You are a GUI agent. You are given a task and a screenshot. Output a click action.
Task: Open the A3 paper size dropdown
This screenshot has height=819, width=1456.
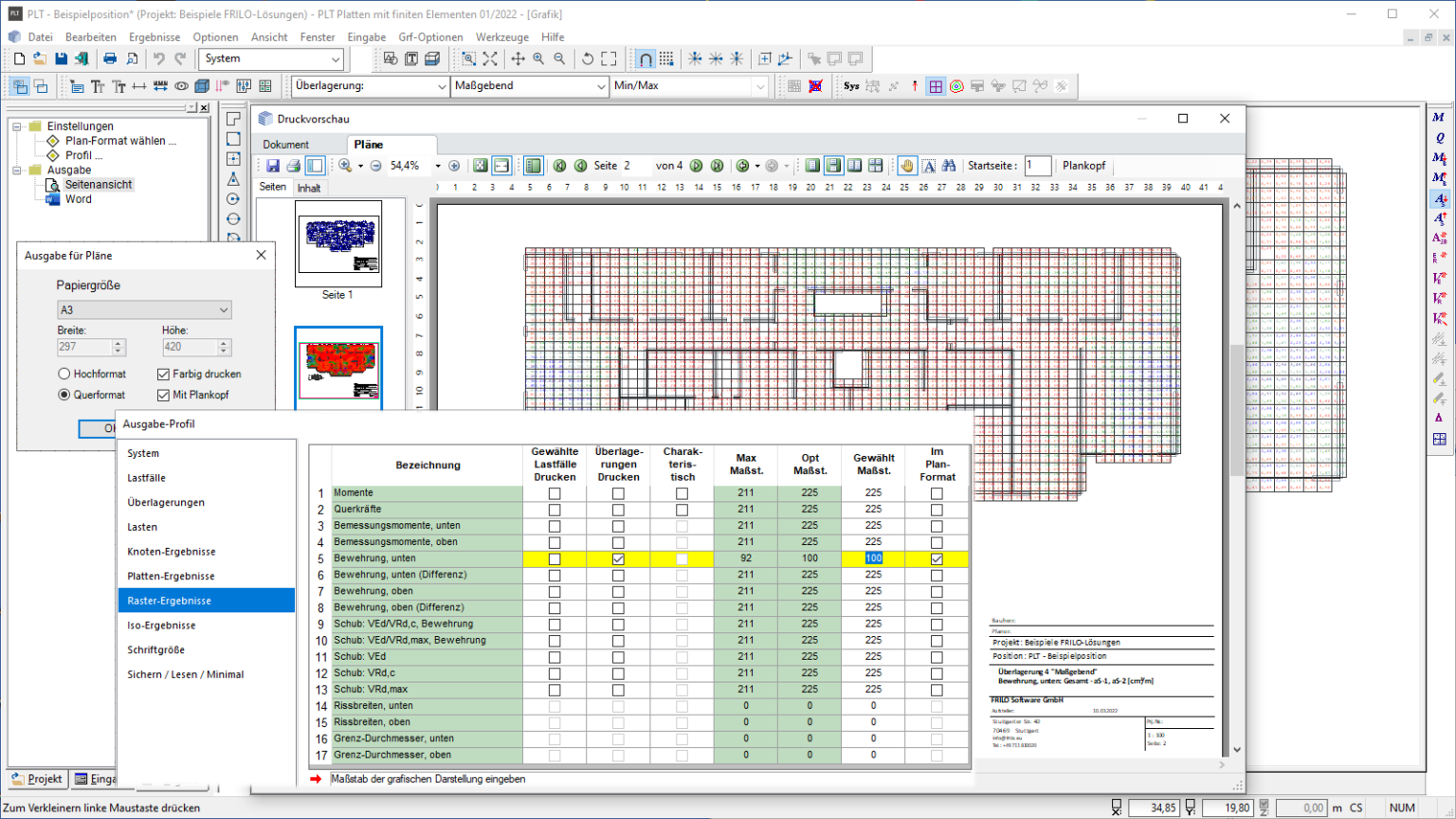pyautogui.click(x=144, y=310)
